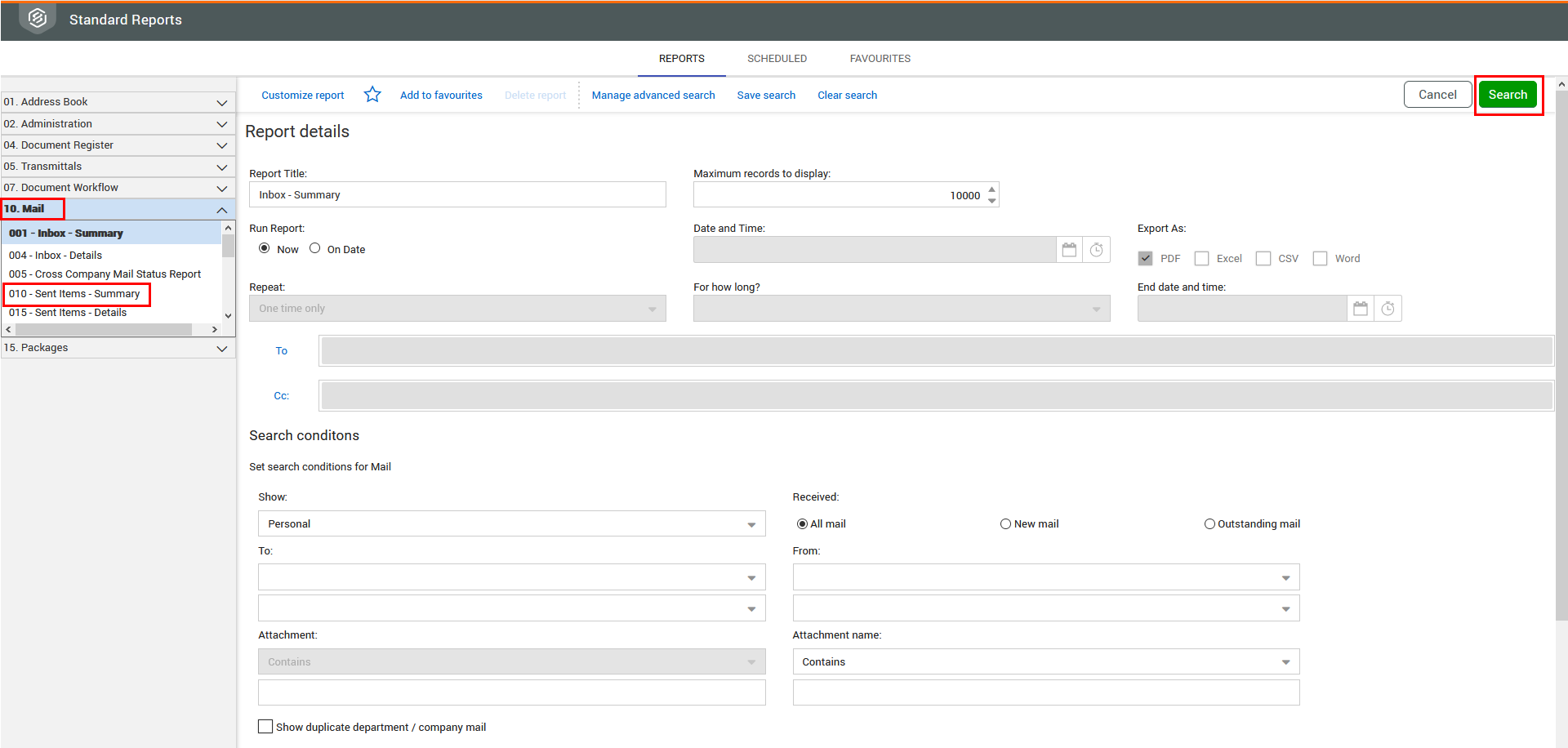Select the Now radio button
The image size is (1568, 748).
(265, 248)
